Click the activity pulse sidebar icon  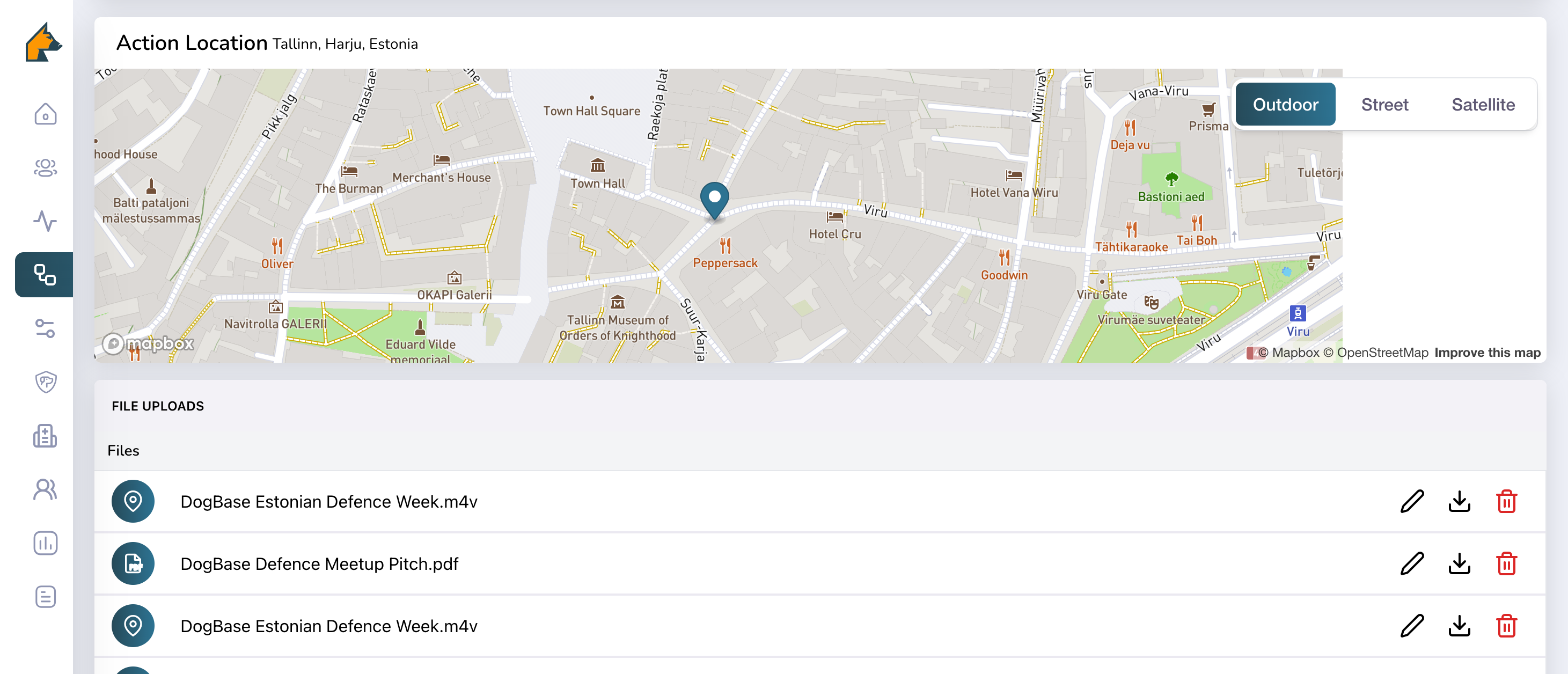(45, 221)
